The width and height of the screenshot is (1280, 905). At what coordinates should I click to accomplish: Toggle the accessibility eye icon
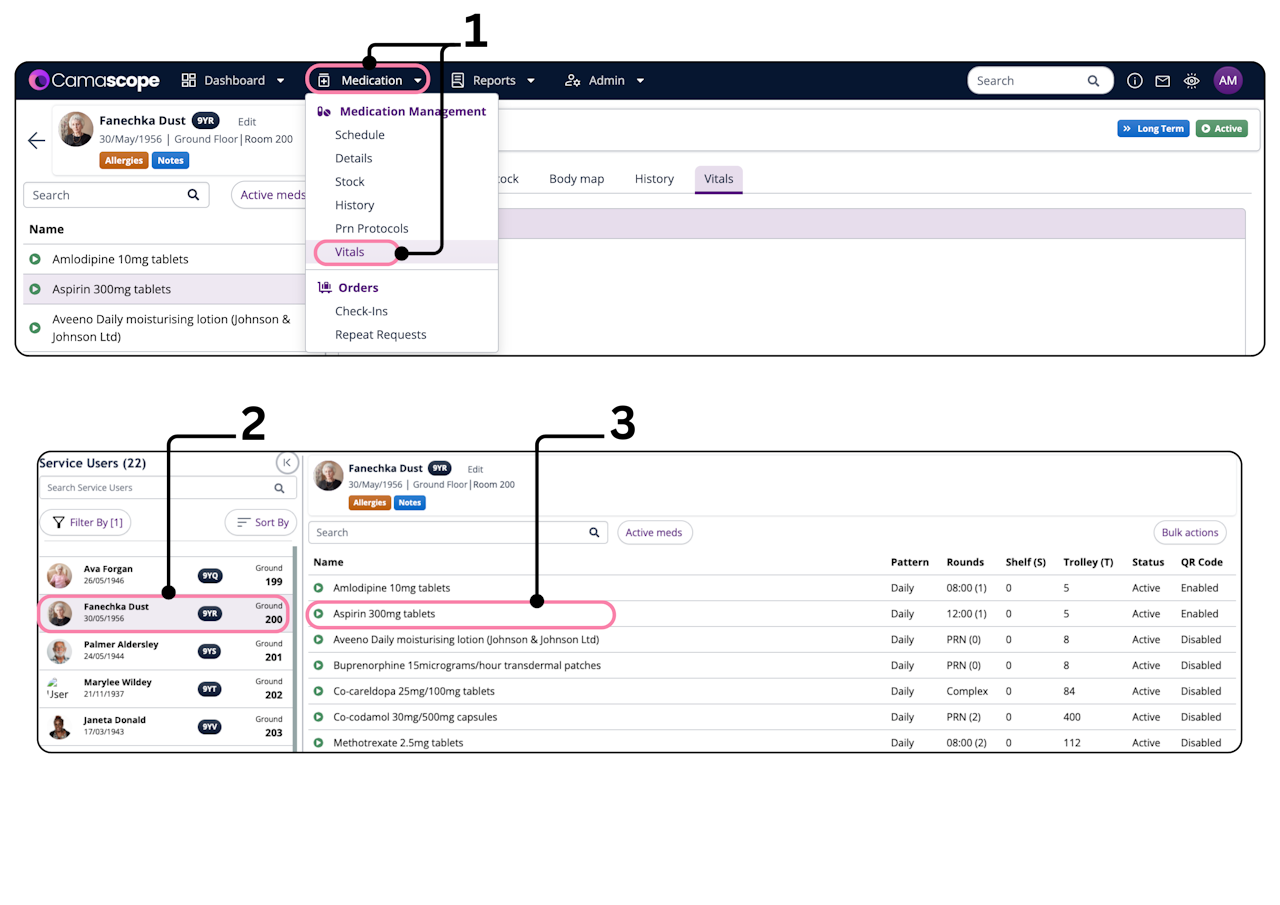pyautogui.click(x=1192, y=81)
